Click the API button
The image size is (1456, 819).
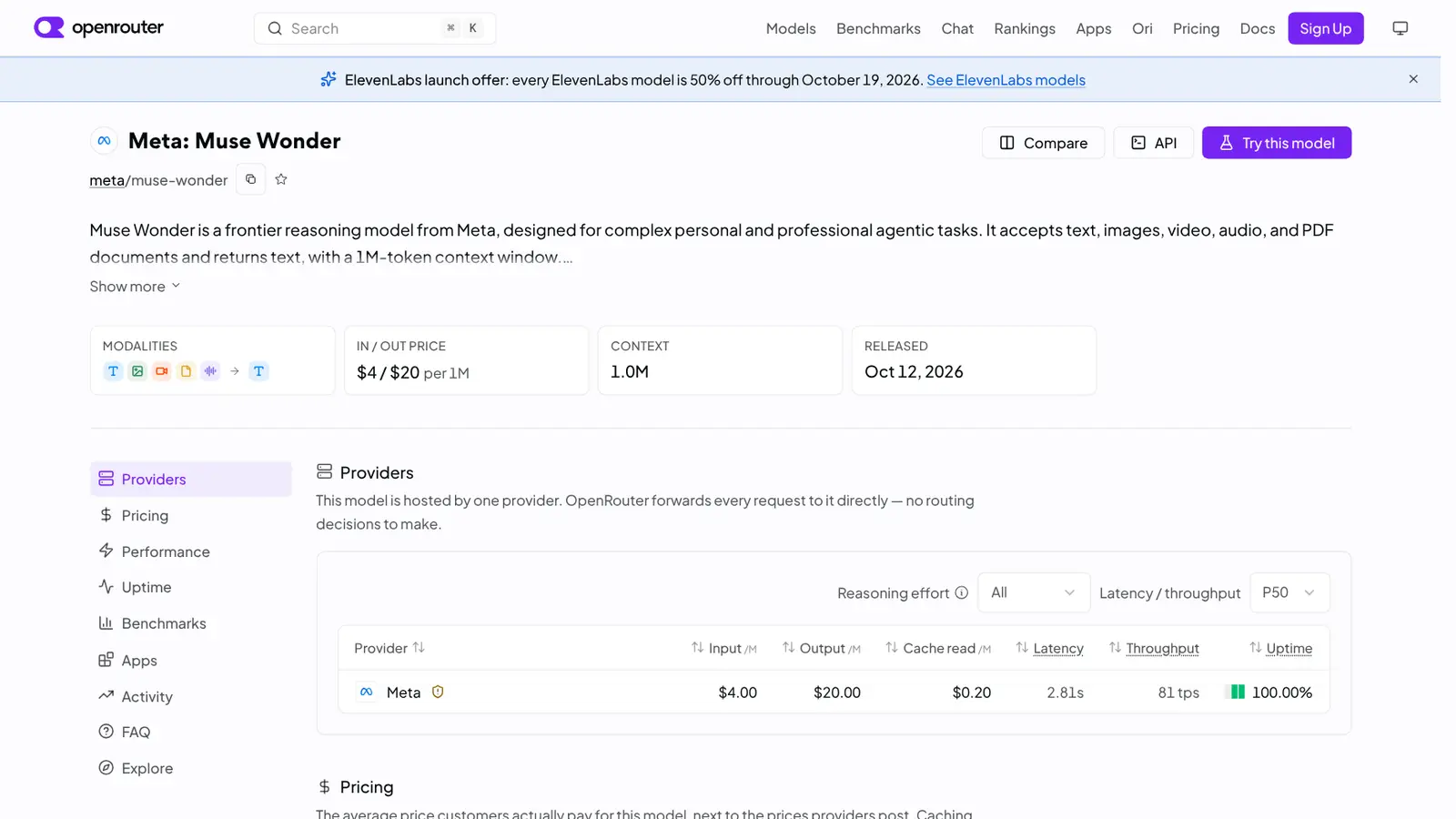point(1153,143)
